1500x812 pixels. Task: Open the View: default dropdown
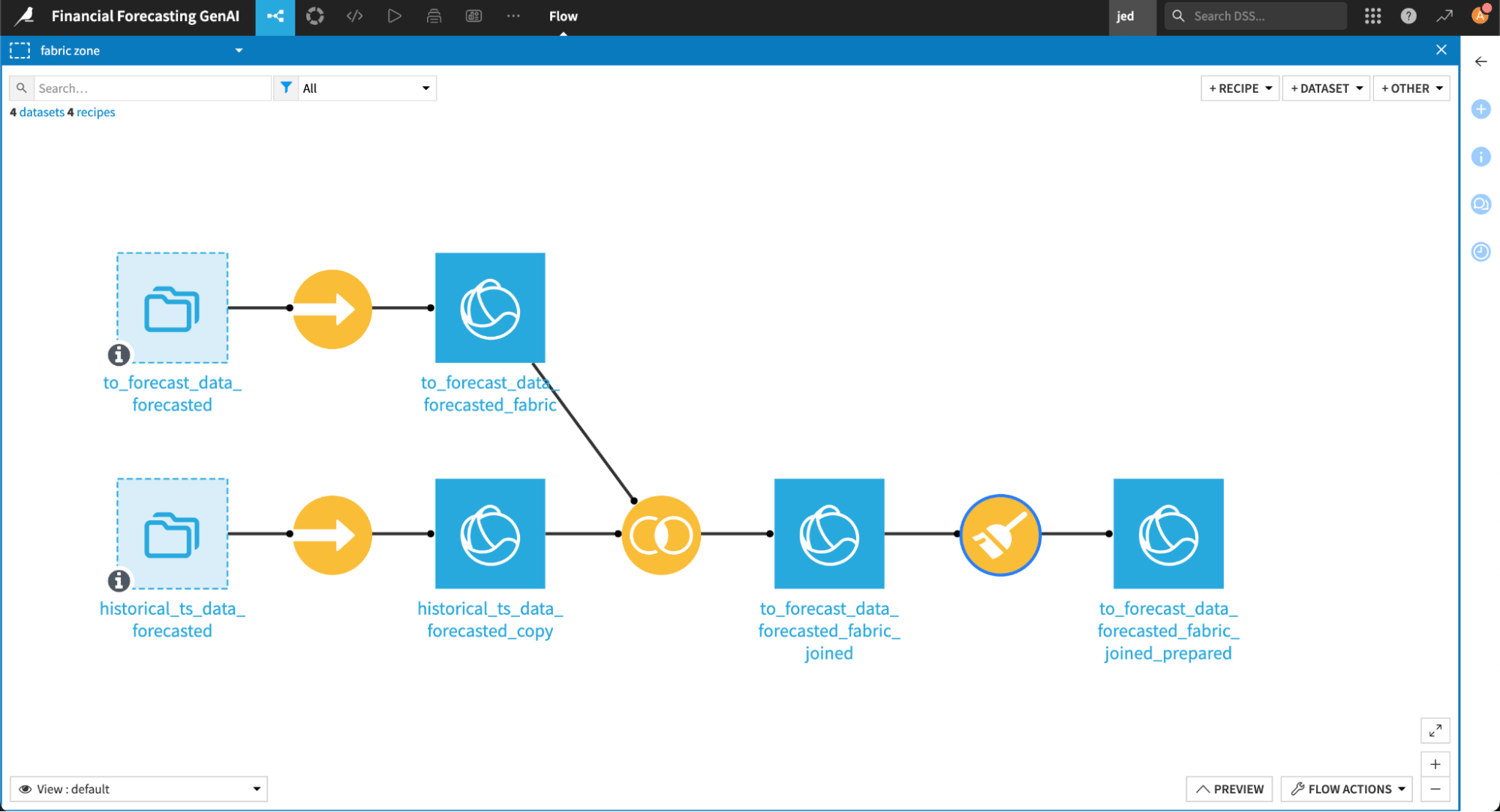click(x=139, y=788)
